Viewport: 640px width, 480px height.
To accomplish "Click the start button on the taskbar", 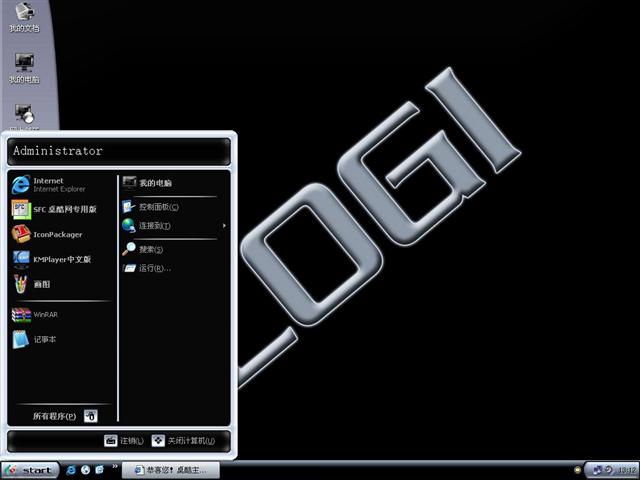I will point(29,470).
